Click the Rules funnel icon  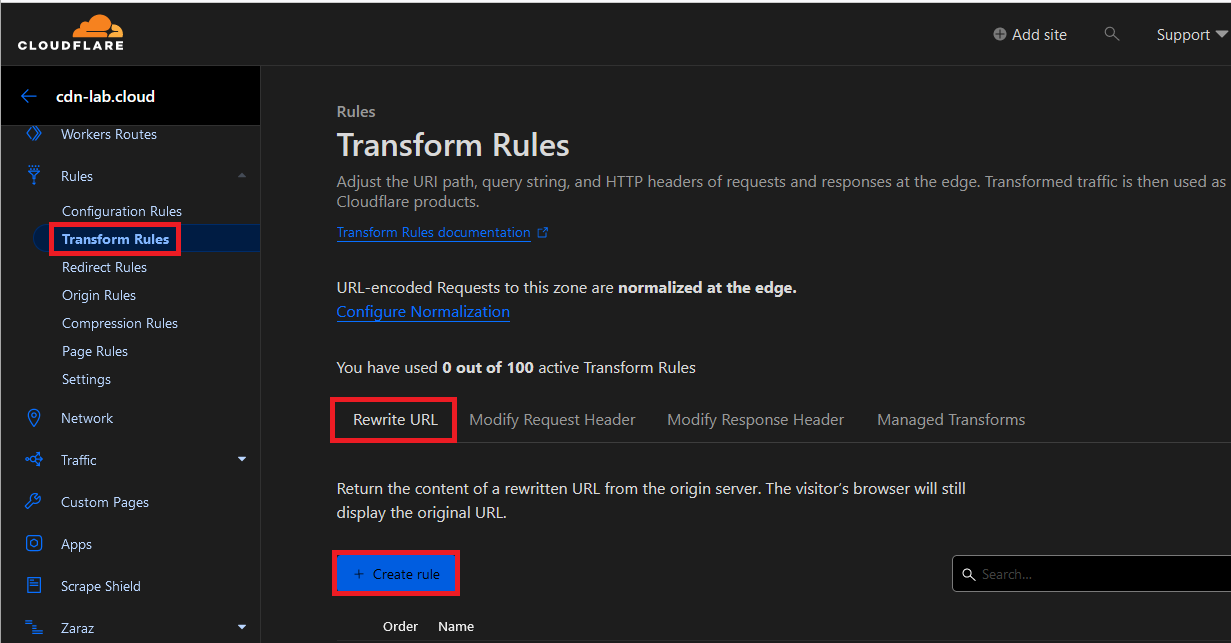click(x=34, y=176)
